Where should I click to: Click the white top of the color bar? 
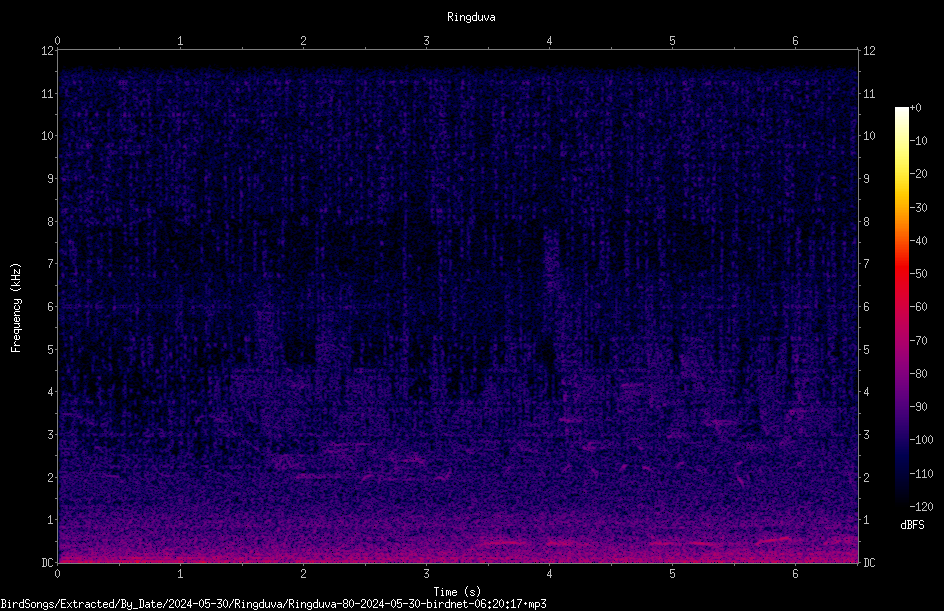901,111
